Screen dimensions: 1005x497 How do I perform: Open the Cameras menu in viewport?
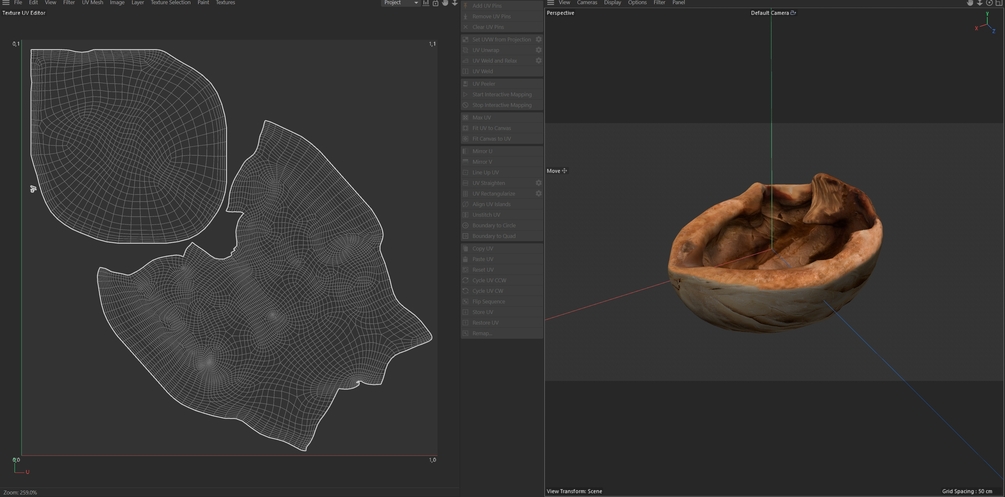pos(586,3)
